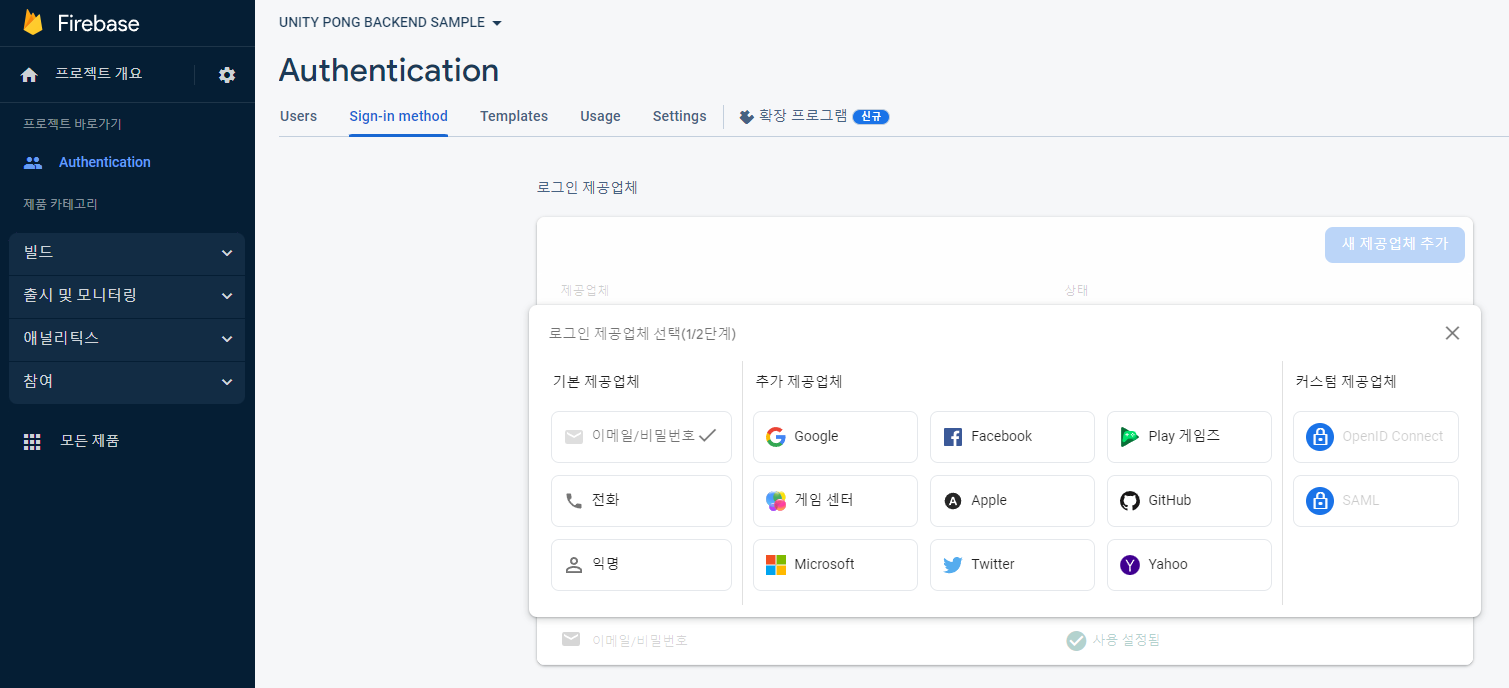1509x688 pixels.
Task: Click the Play 게임즈 logo icon
Action: (1130, 437)
